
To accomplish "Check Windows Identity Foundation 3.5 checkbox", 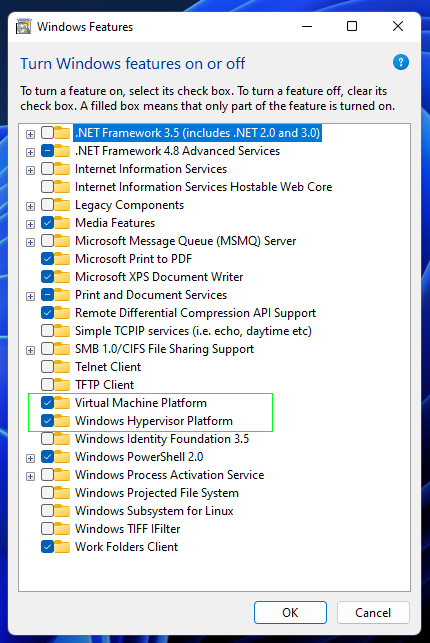I will (48, 439).
